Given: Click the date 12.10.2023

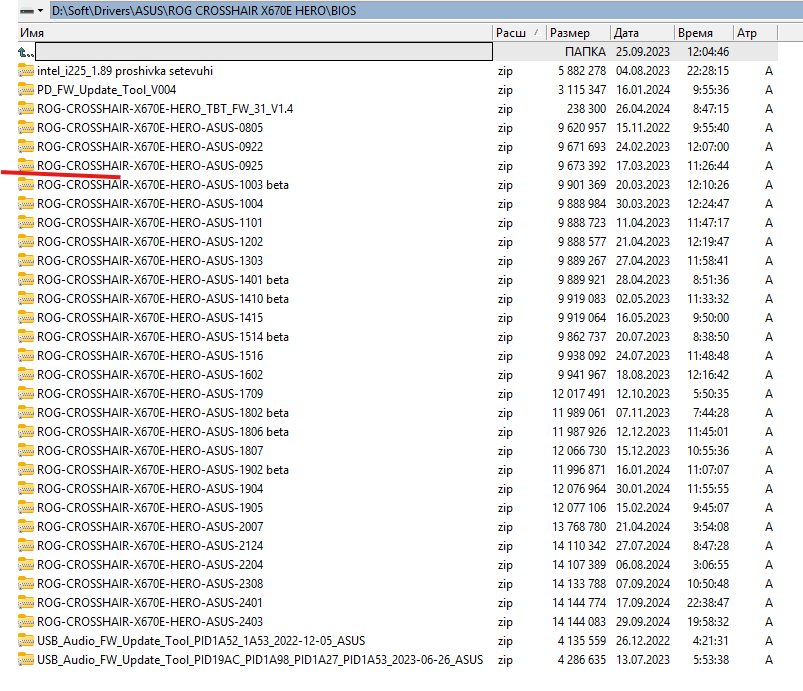Looking at the screenshot, I should (x=643, y=393).
